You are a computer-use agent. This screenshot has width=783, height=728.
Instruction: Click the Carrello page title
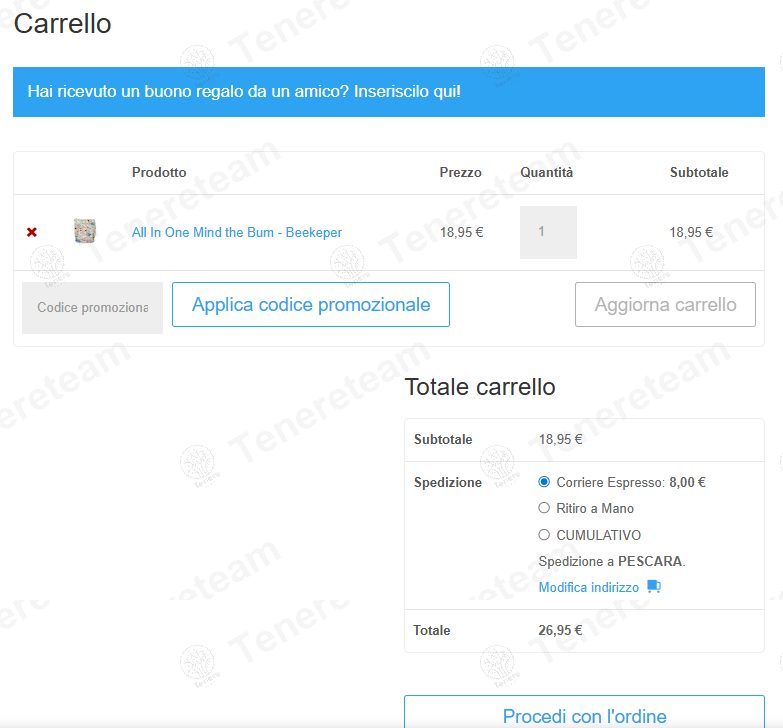tap(62, 23)
